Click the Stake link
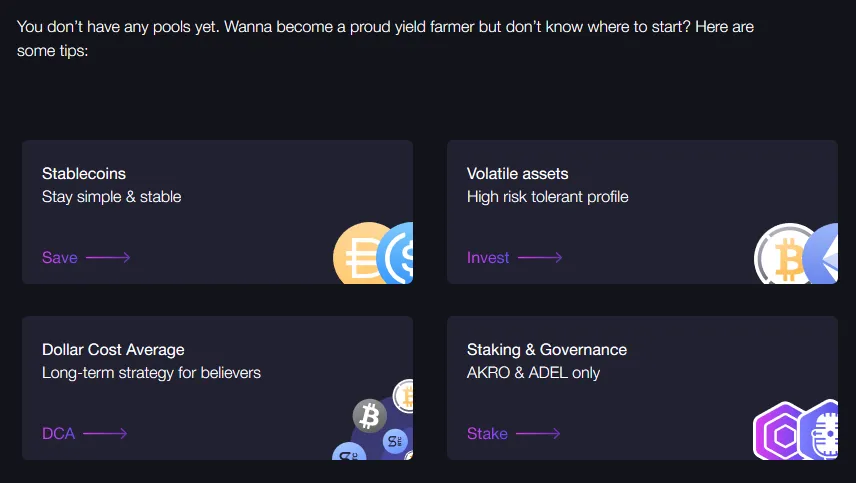 click(487, 433)
